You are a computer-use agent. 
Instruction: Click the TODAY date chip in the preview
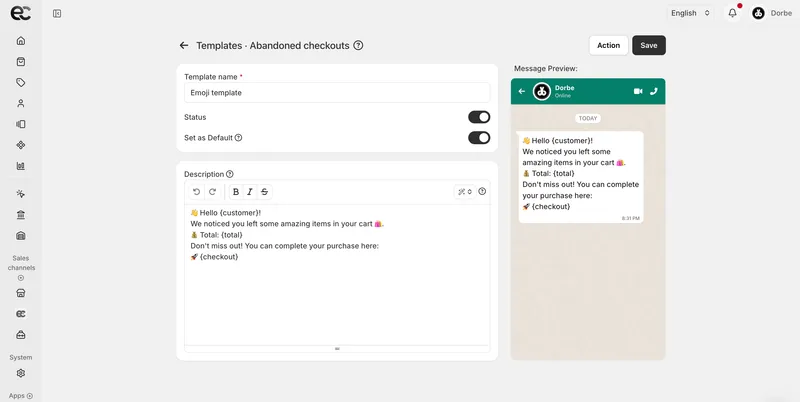click(588, 118)
